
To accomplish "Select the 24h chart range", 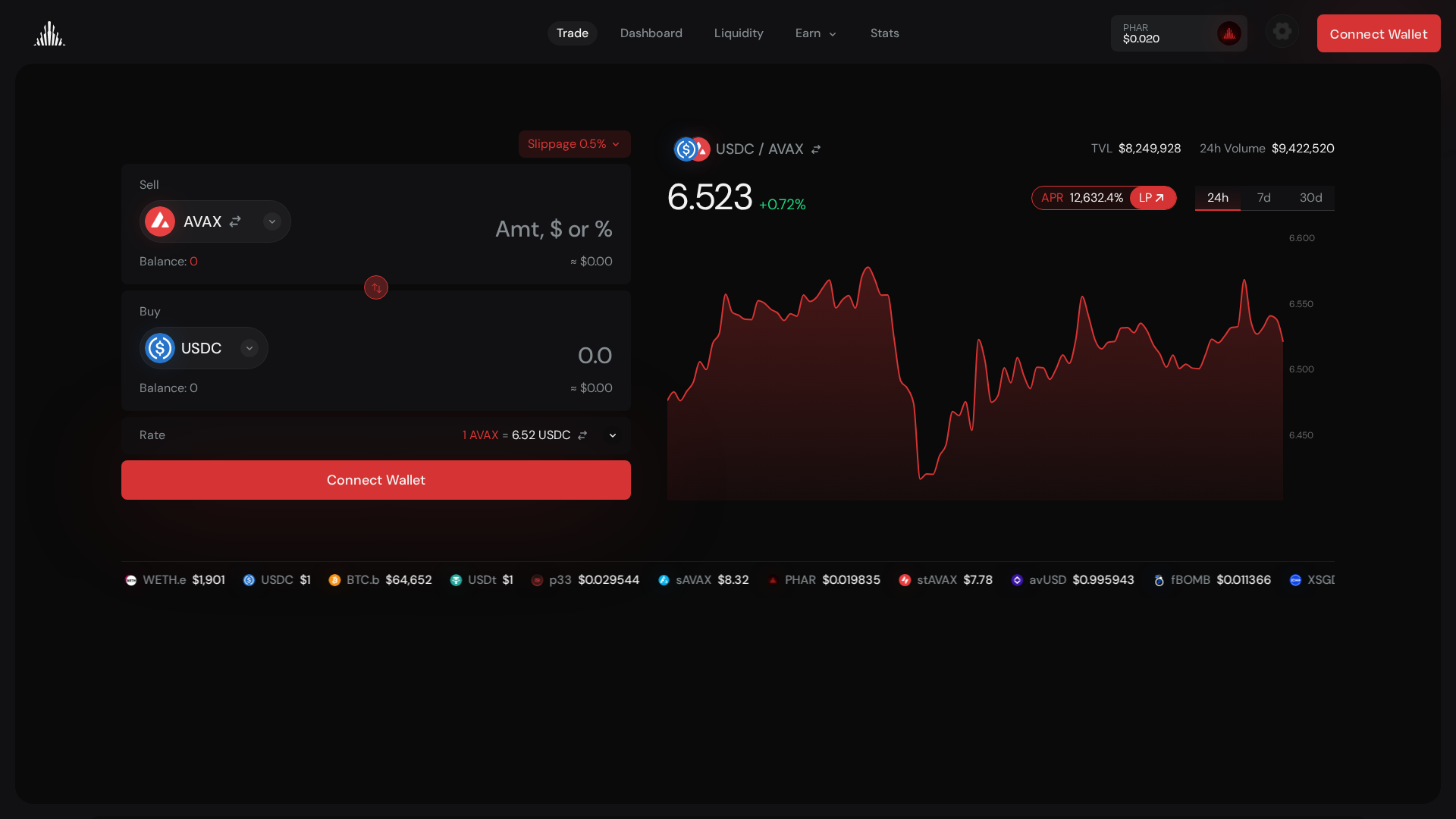I will (x=1218, y=198).
